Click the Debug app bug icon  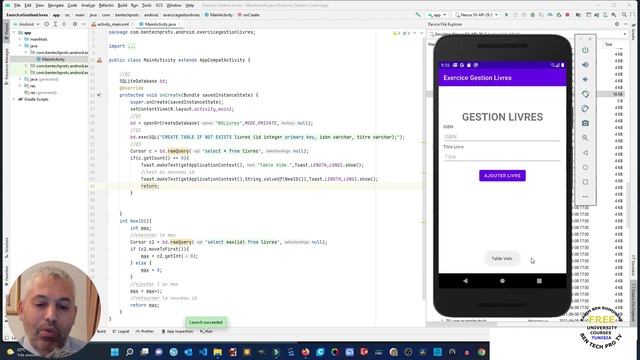[532, 15]
